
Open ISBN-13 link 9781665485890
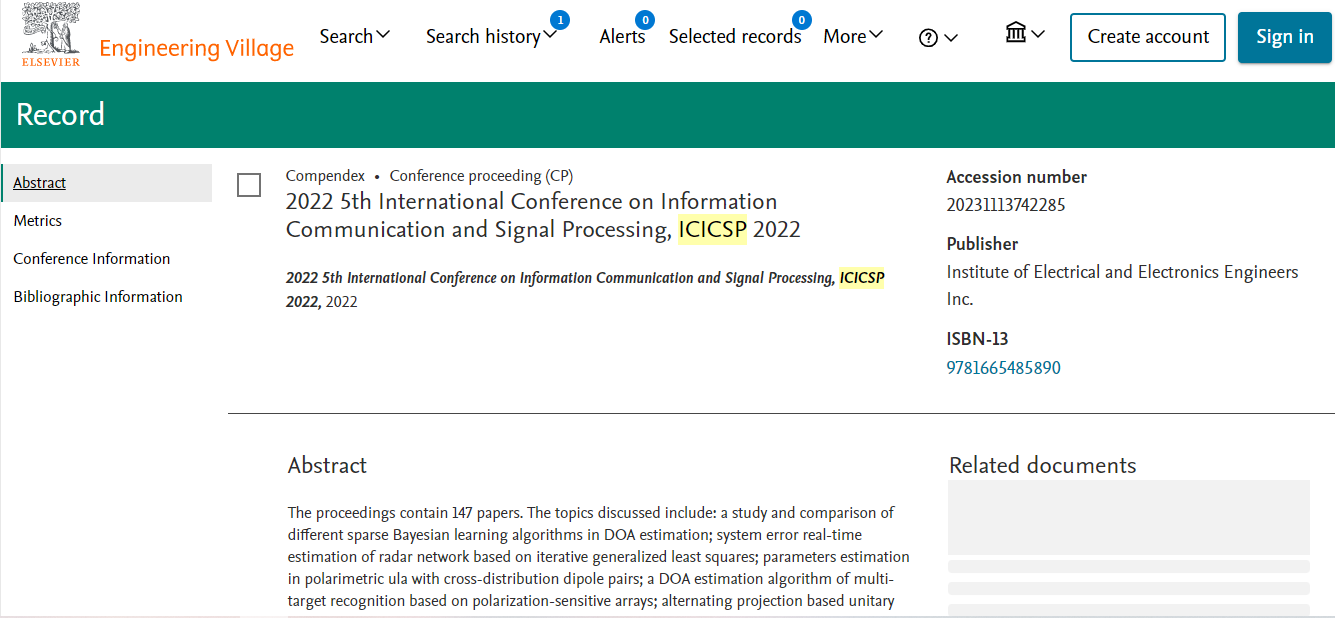pyautogui.click(x=1003, y=368)
